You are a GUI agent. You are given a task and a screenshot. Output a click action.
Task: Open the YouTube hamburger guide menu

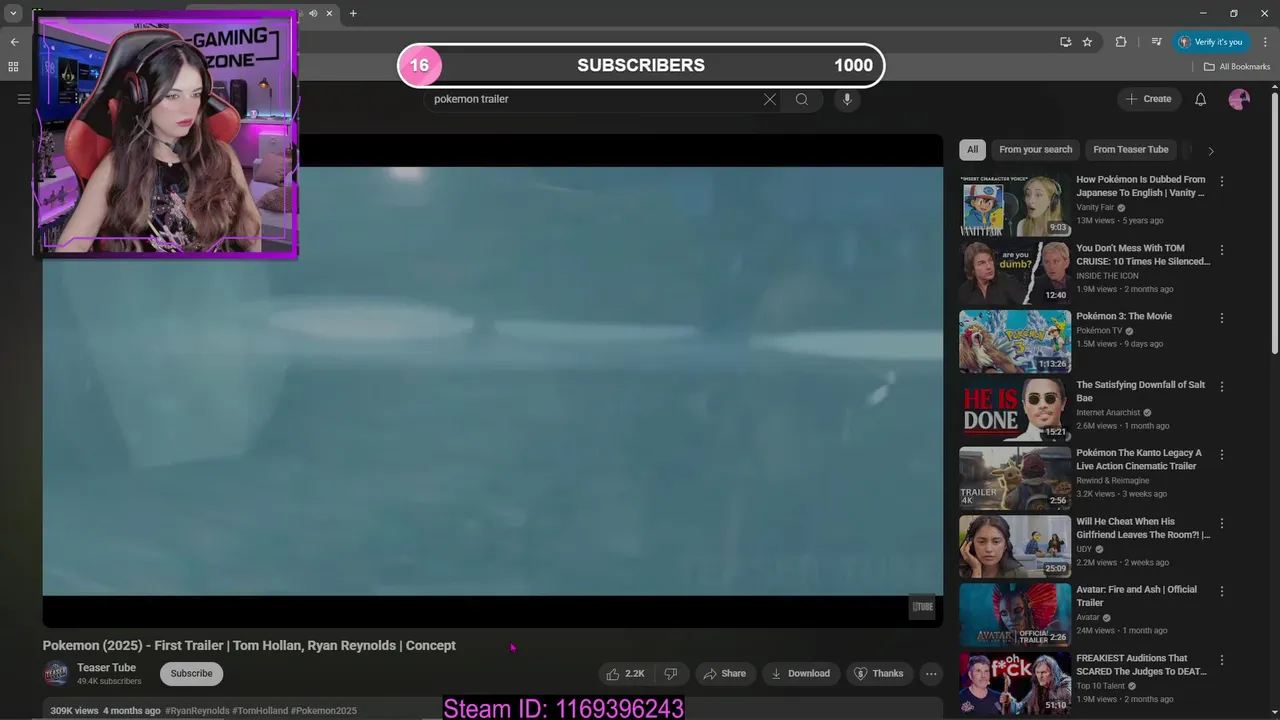(x=24, y=99)
